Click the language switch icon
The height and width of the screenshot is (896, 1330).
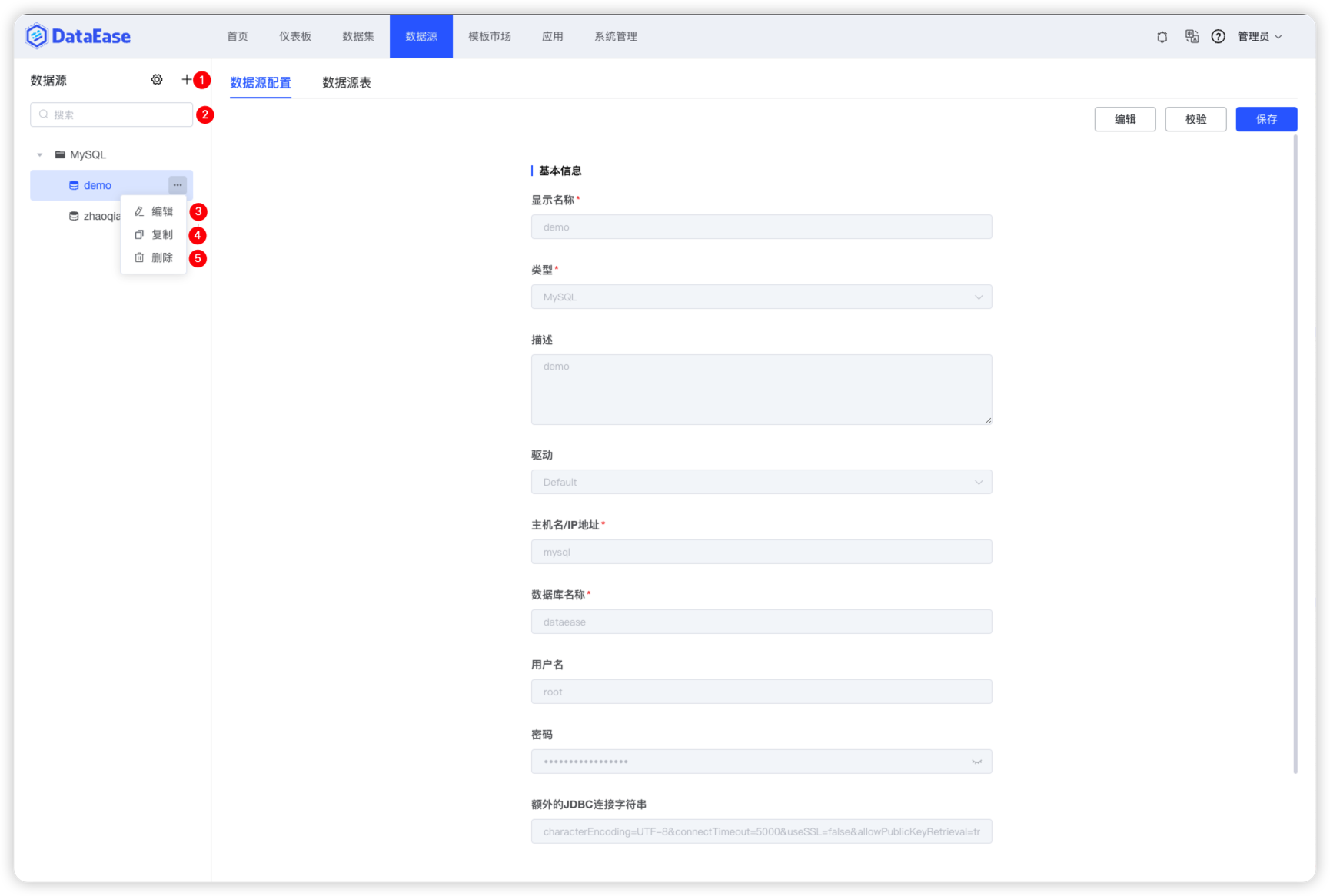pyautogui.click(x=1192, y=36)
